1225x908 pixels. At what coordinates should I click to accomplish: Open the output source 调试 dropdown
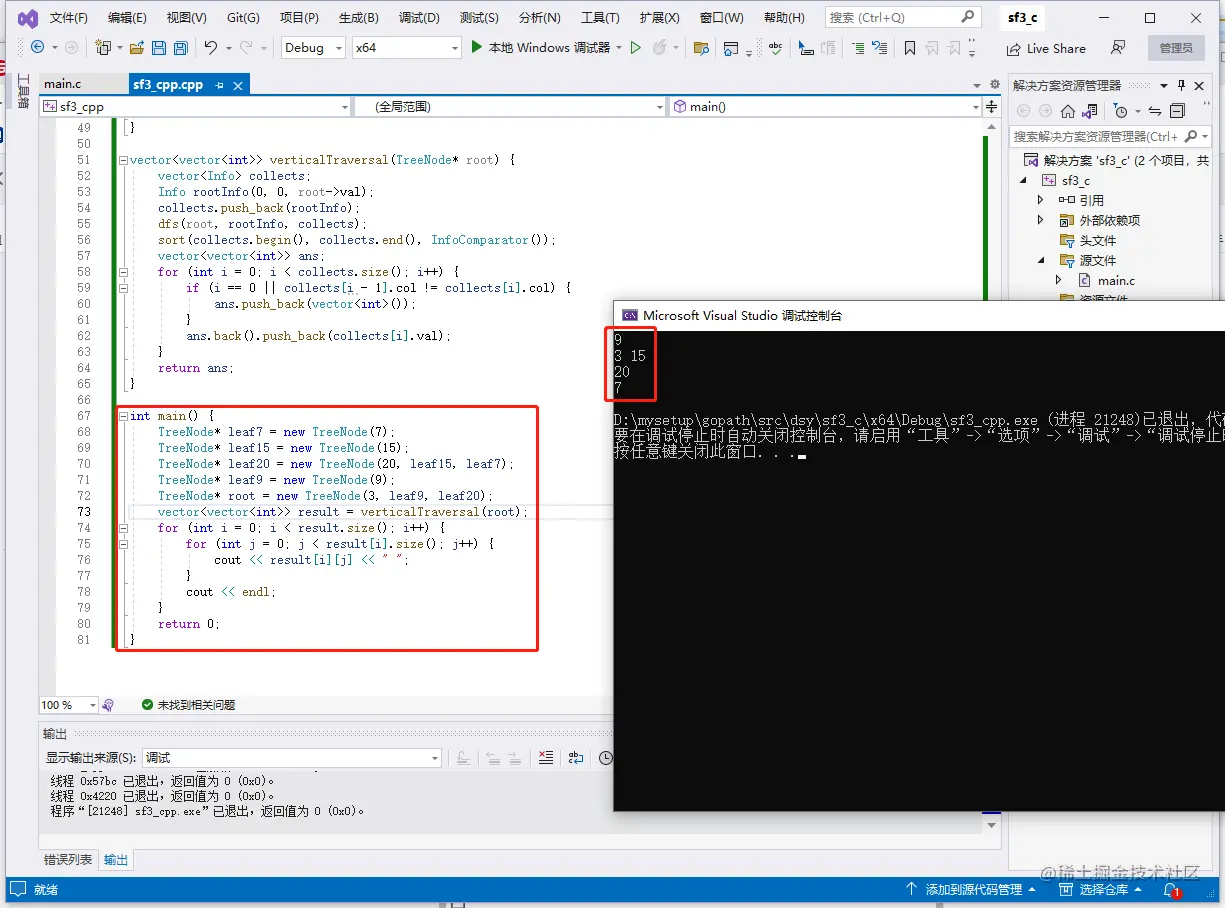tap(292, 758)
